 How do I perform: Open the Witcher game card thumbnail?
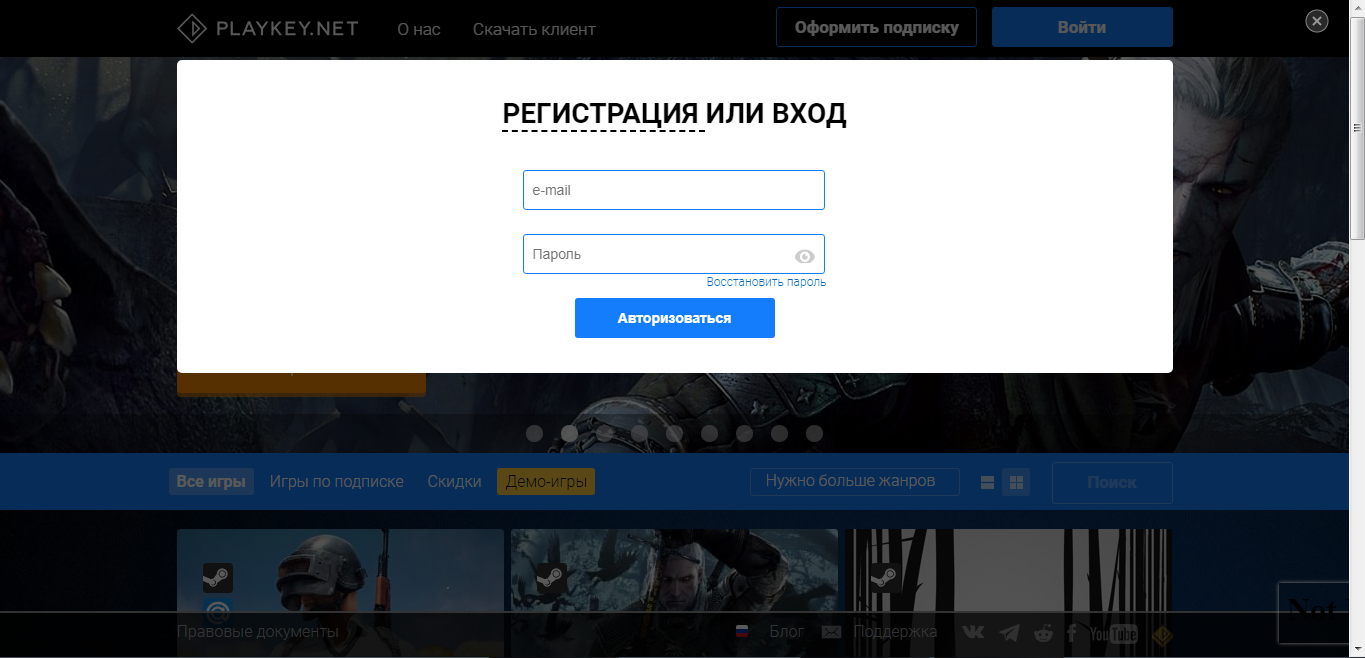pyautogui.click(x=674, y=591)
